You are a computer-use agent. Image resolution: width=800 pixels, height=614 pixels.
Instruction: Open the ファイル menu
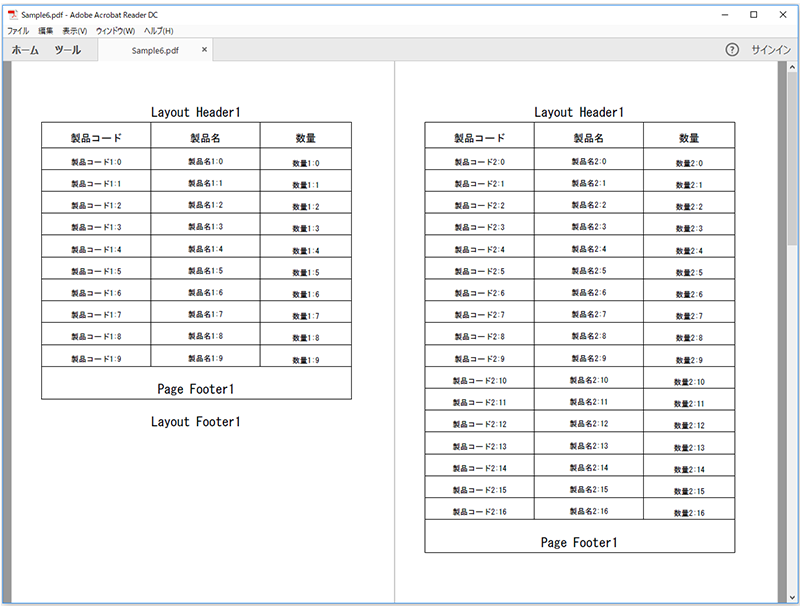pyautogui.click(x=18, y=31)
